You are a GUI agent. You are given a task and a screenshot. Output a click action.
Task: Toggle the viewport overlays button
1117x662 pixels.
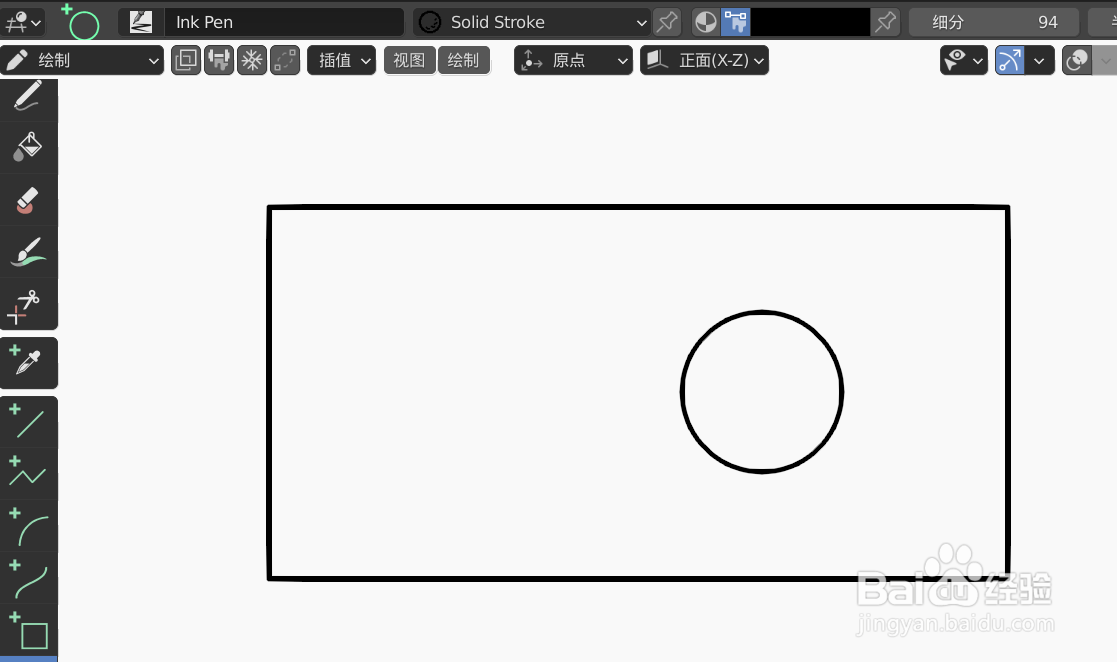(1076, 61)
